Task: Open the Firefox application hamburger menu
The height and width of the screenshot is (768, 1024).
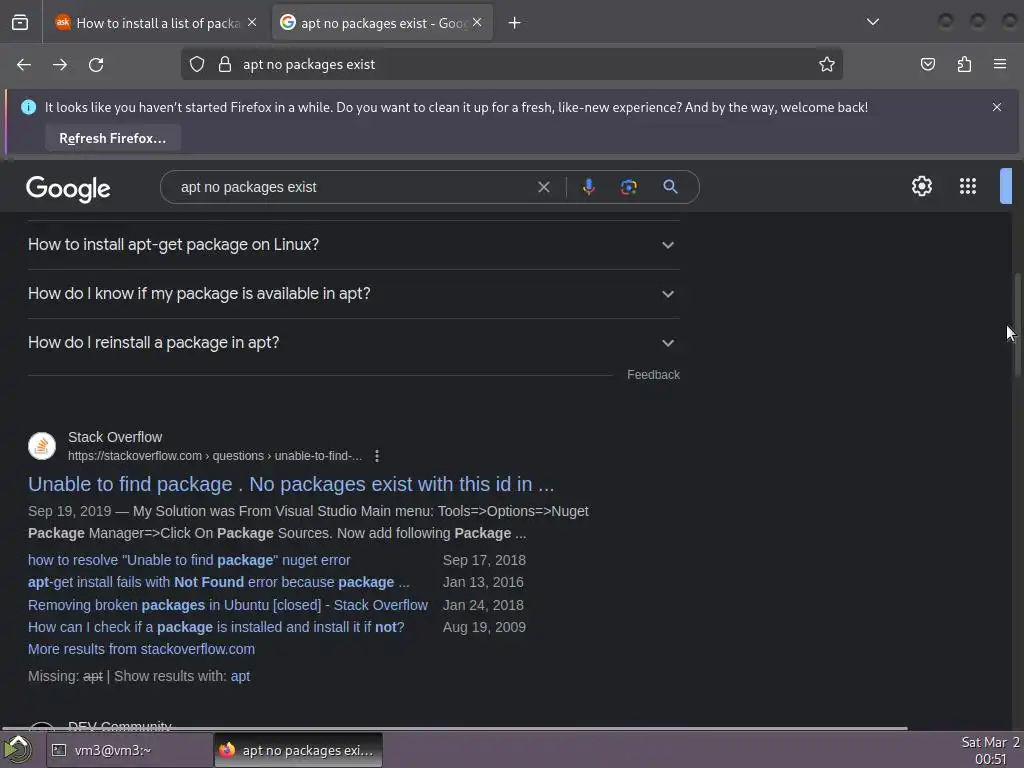Action: point(1000,64)
